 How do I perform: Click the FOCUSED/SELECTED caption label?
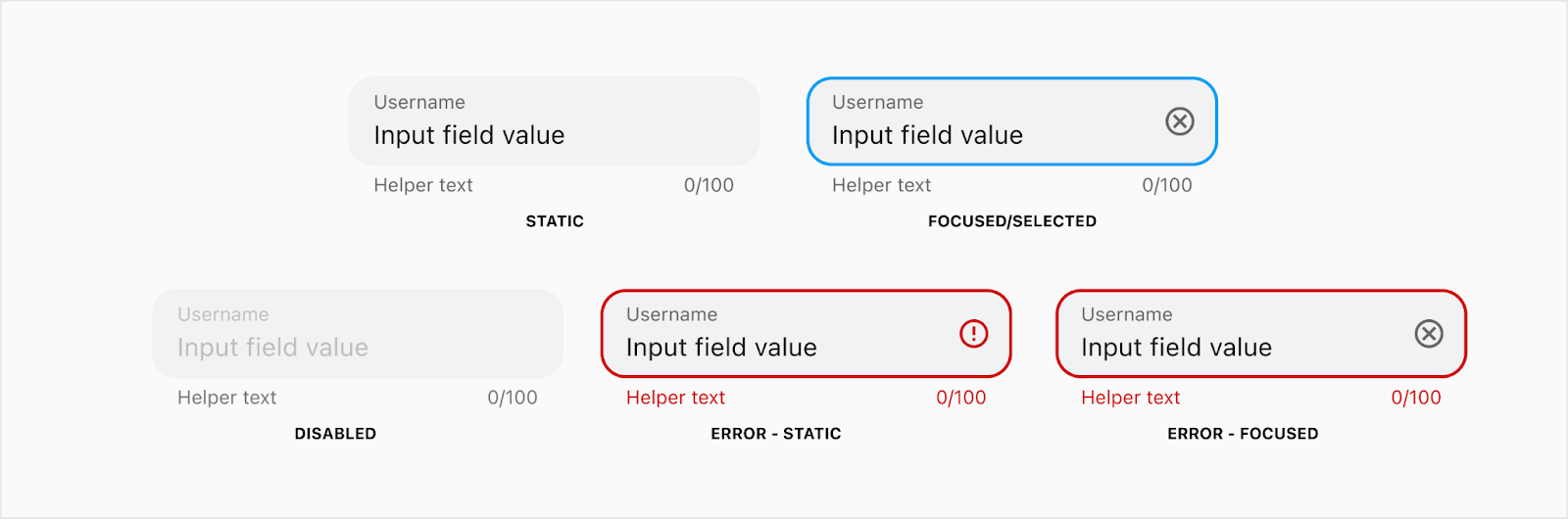[x=1012, y=221]
